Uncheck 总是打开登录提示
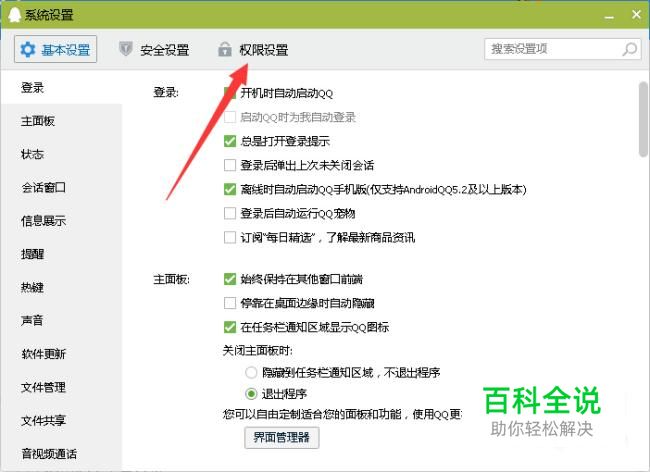Viewport: 650px width, 472px height. tap(230, 141)
